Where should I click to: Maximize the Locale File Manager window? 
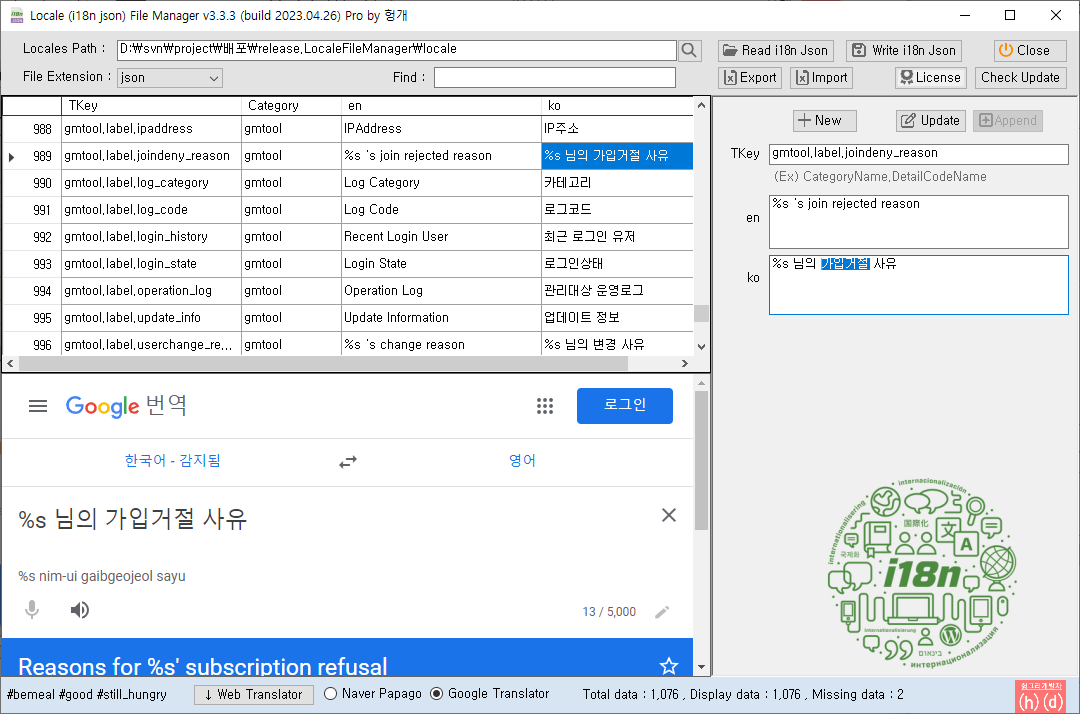[x=1010, y=15]
